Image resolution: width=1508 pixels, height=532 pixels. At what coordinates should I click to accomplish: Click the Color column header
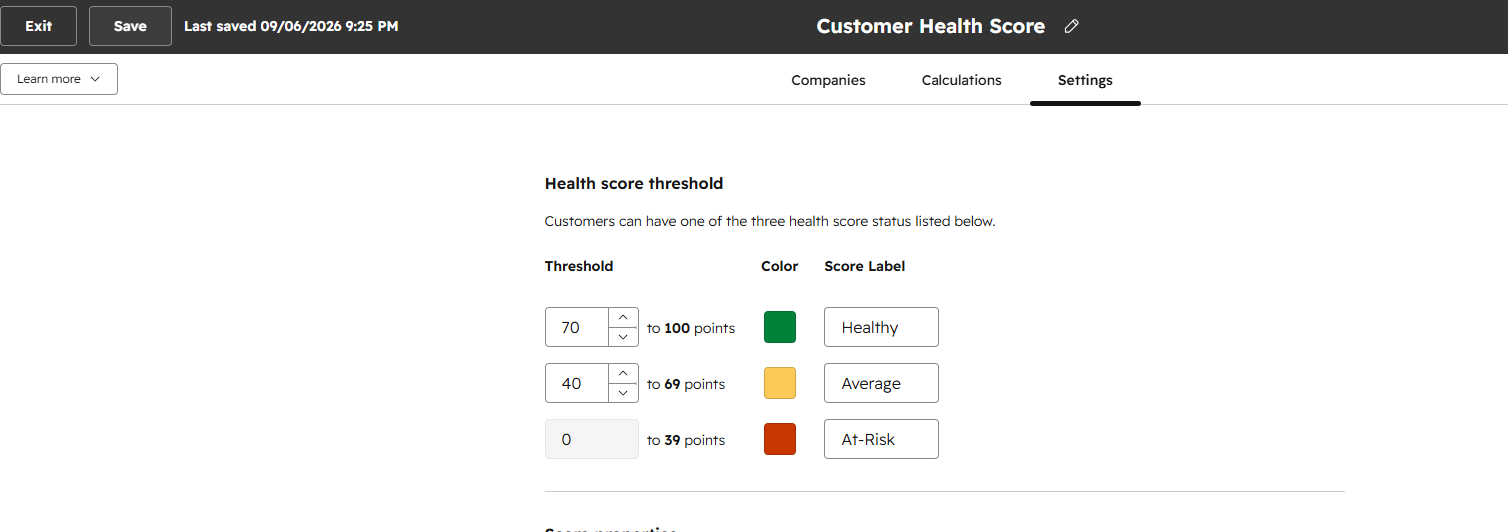(x=780, y=266)
